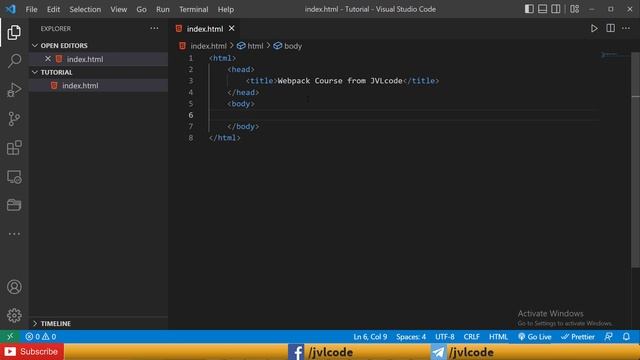Open Explorer Views and More Actions ellipsis
Viewport: 640px width, 360px height.
click(154, 29)
